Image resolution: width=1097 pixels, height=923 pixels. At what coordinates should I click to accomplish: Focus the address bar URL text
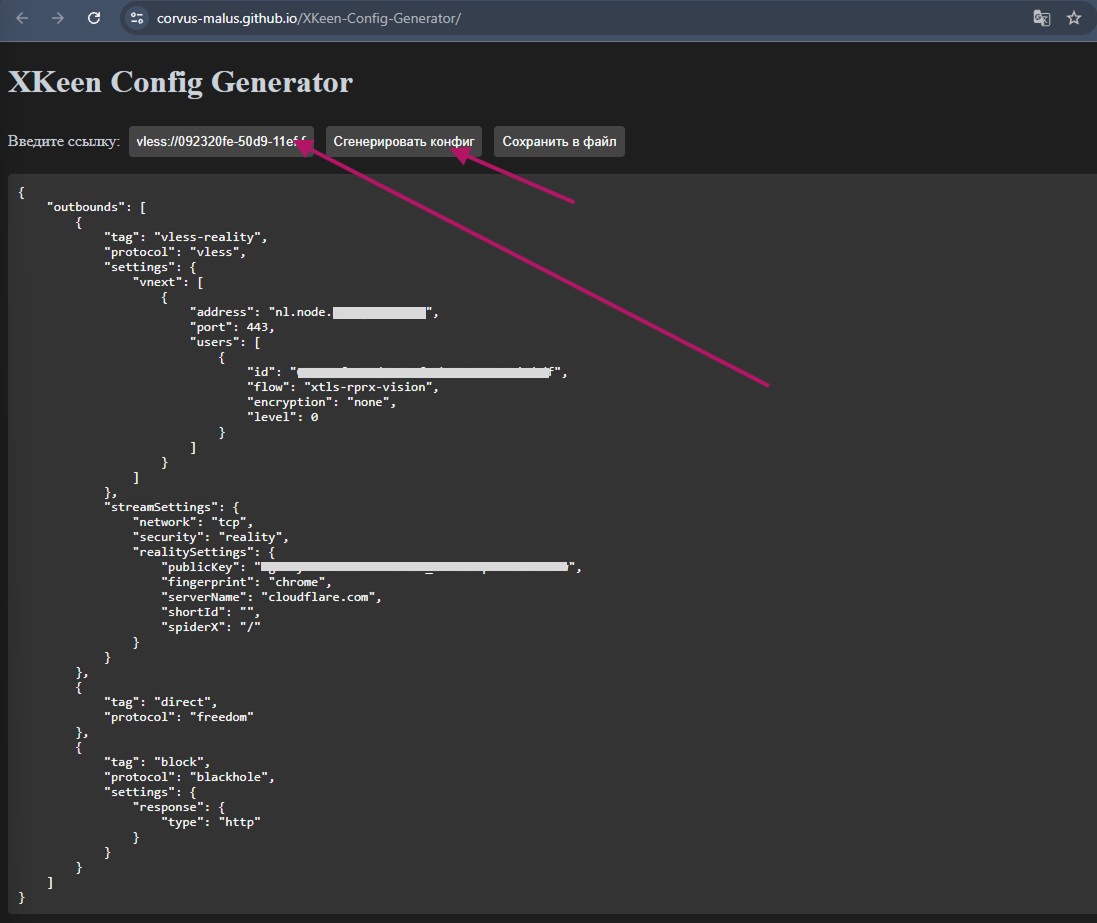click(309, 18)
